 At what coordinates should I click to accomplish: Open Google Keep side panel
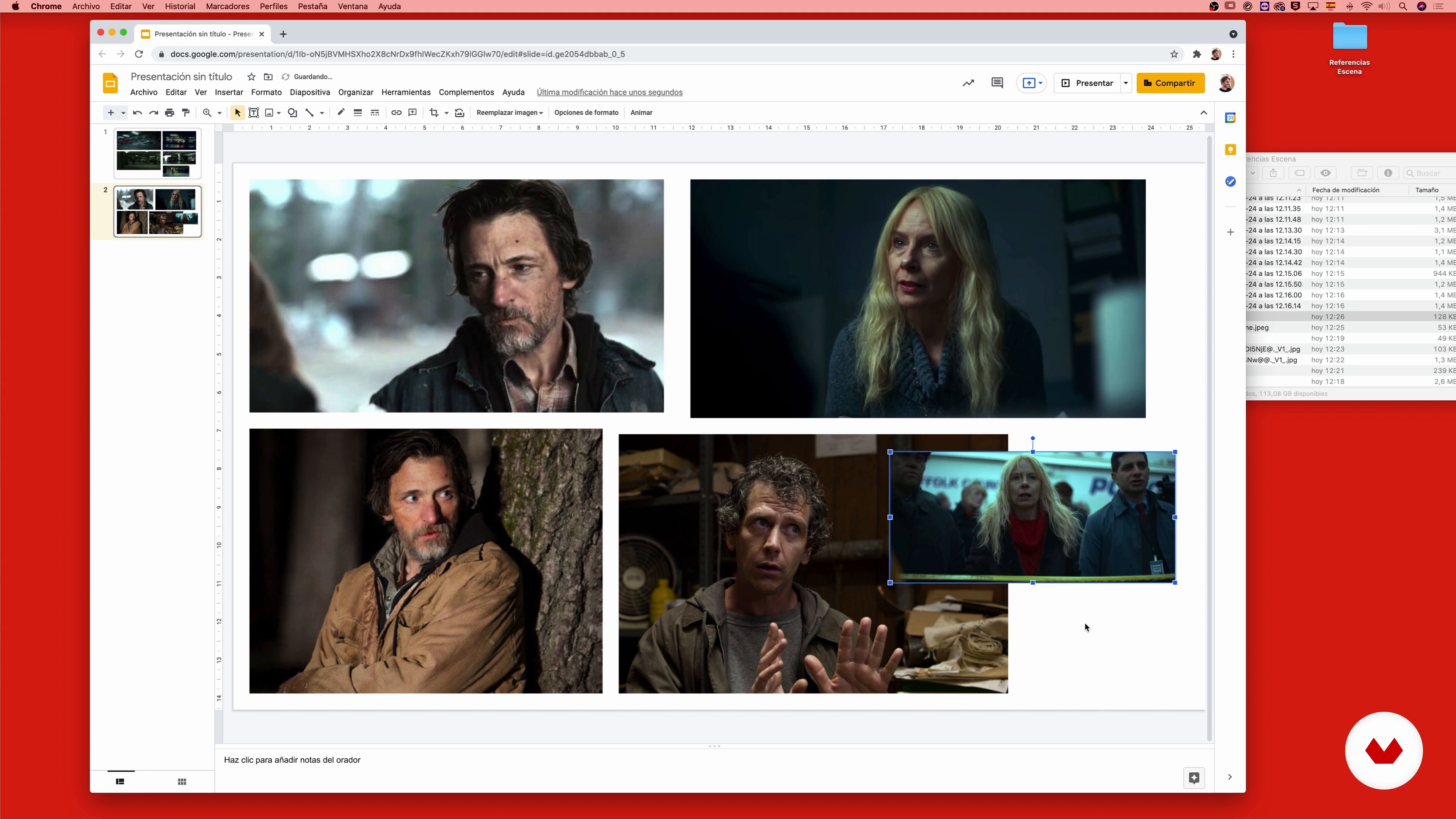[x=1230, y=149]
